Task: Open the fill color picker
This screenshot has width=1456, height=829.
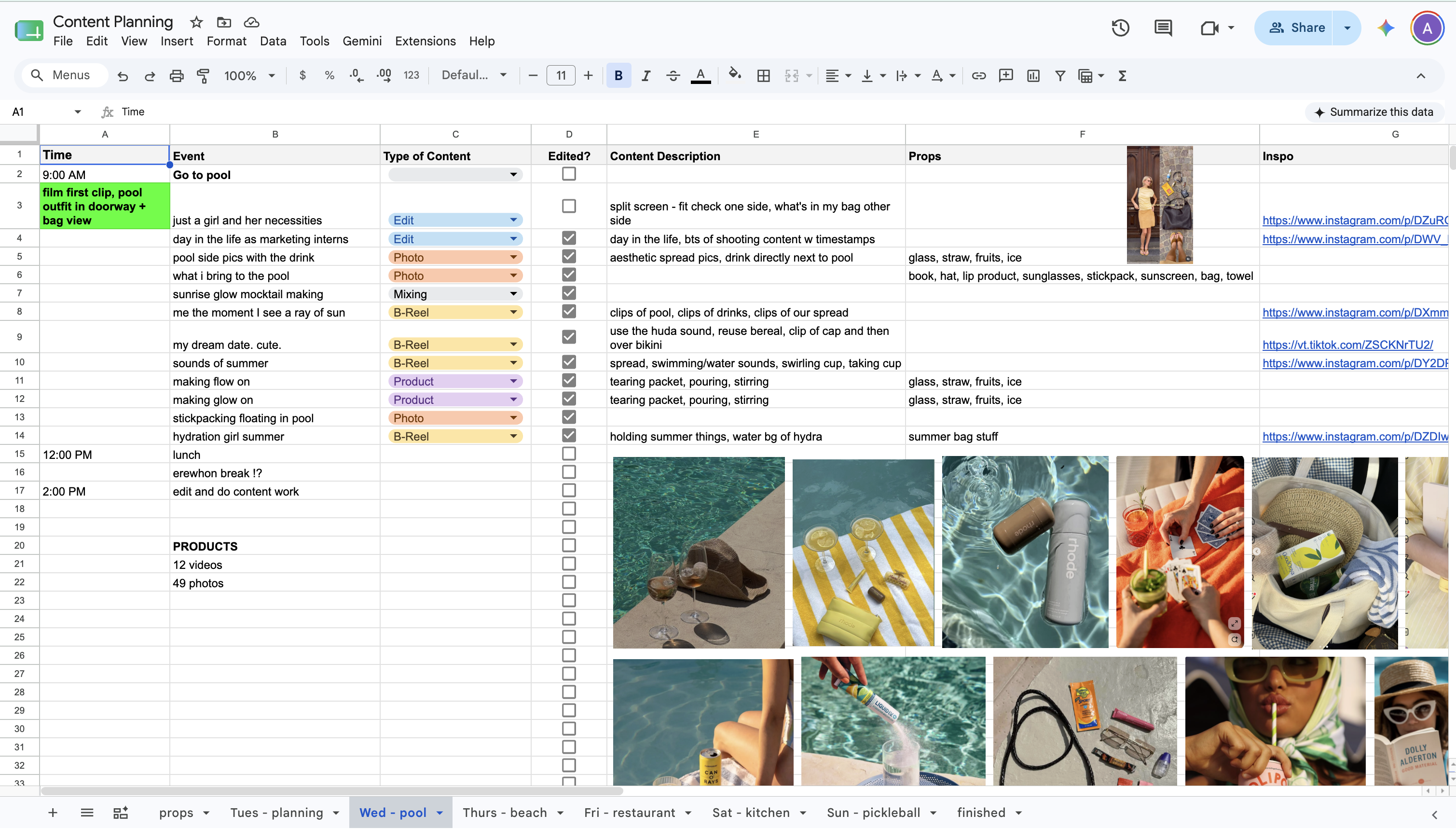Action: [x=734, y=75]
